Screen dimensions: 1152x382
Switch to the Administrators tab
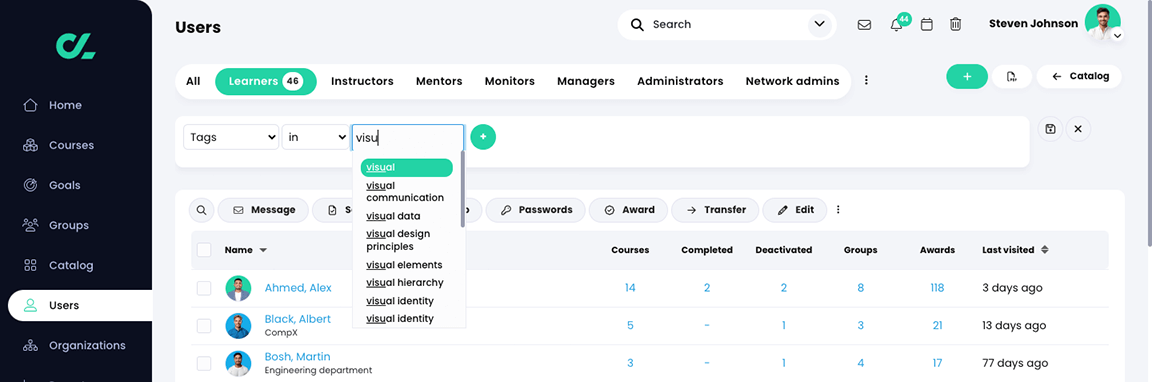[x=680, y=81]
